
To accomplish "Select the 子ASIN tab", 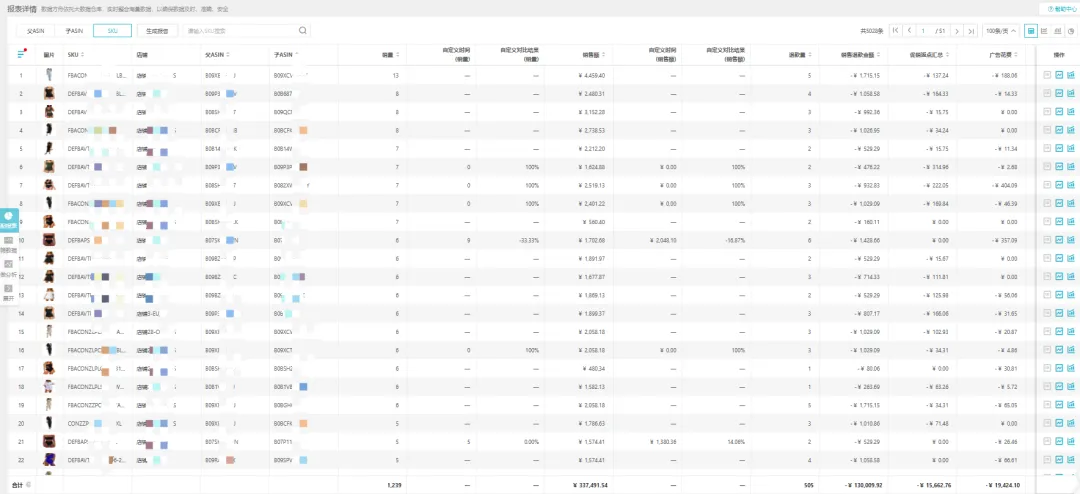I will pyautogui.click(x=74, y=30).
